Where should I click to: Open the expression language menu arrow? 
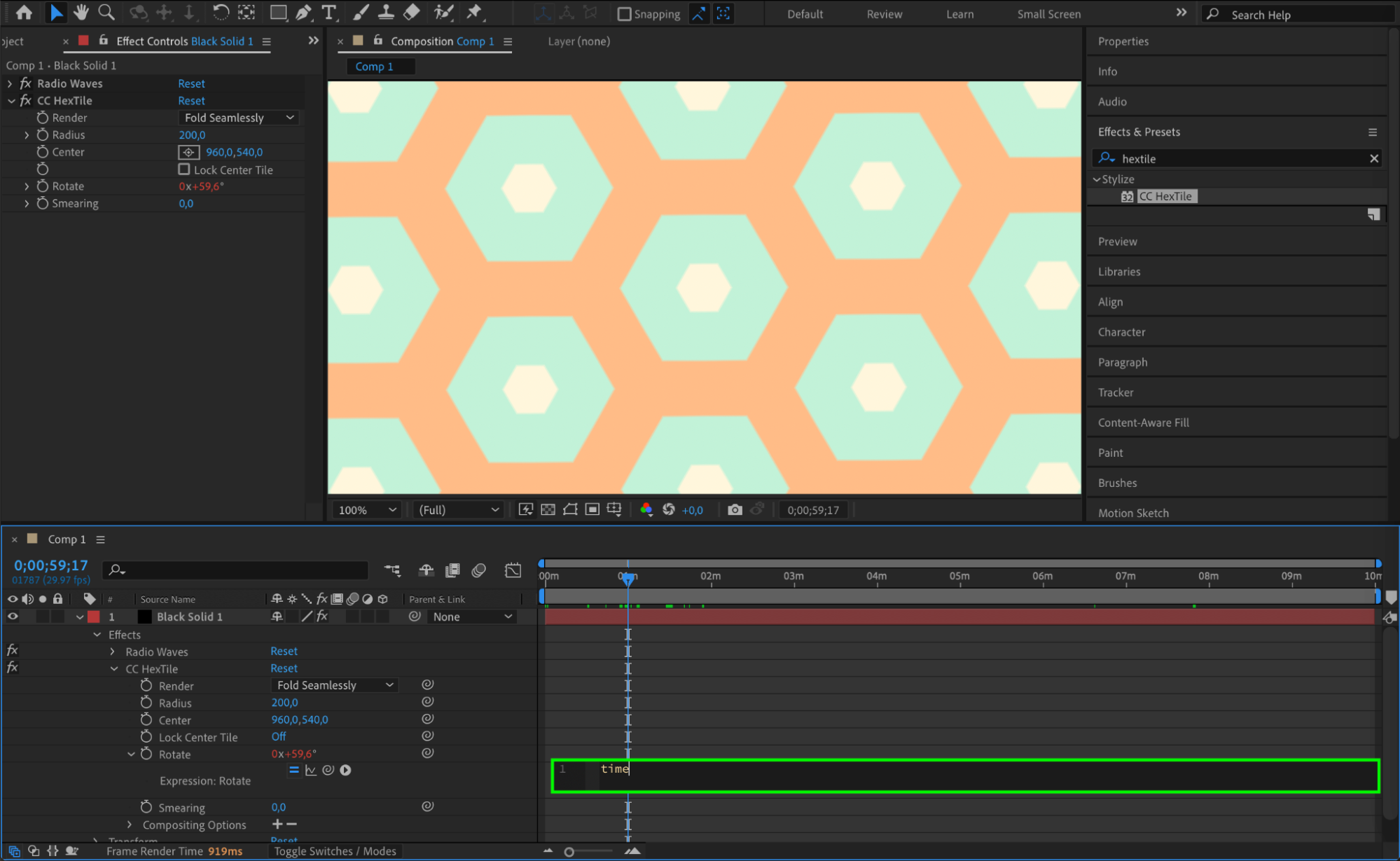(345, 770)
